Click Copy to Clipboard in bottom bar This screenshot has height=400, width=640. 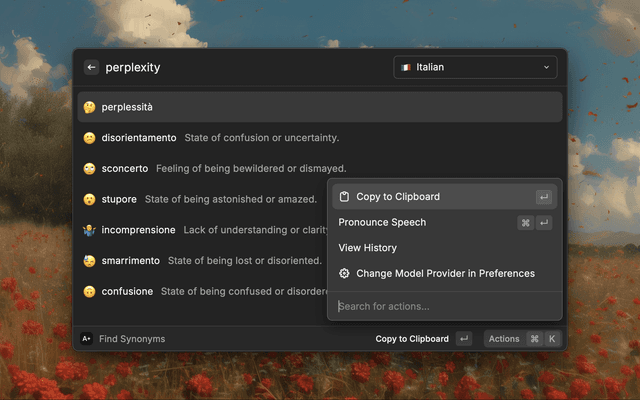coord(412,339)
